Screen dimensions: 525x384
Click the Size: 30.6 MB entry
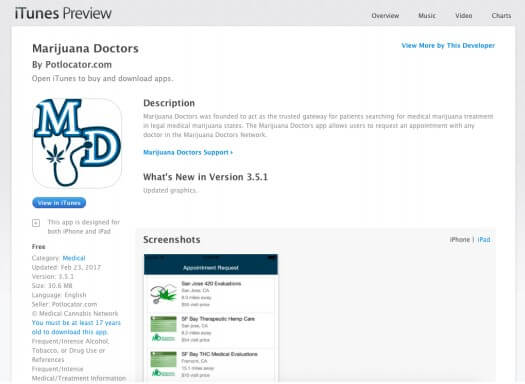[52, 286]
